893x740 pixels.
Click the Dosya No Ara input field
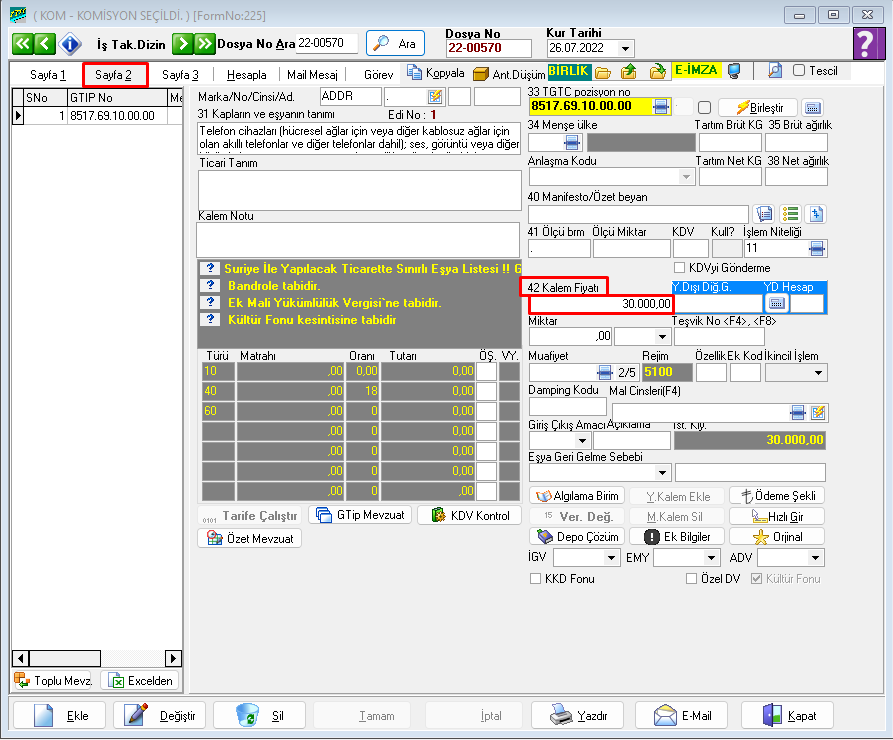[327, 43]
